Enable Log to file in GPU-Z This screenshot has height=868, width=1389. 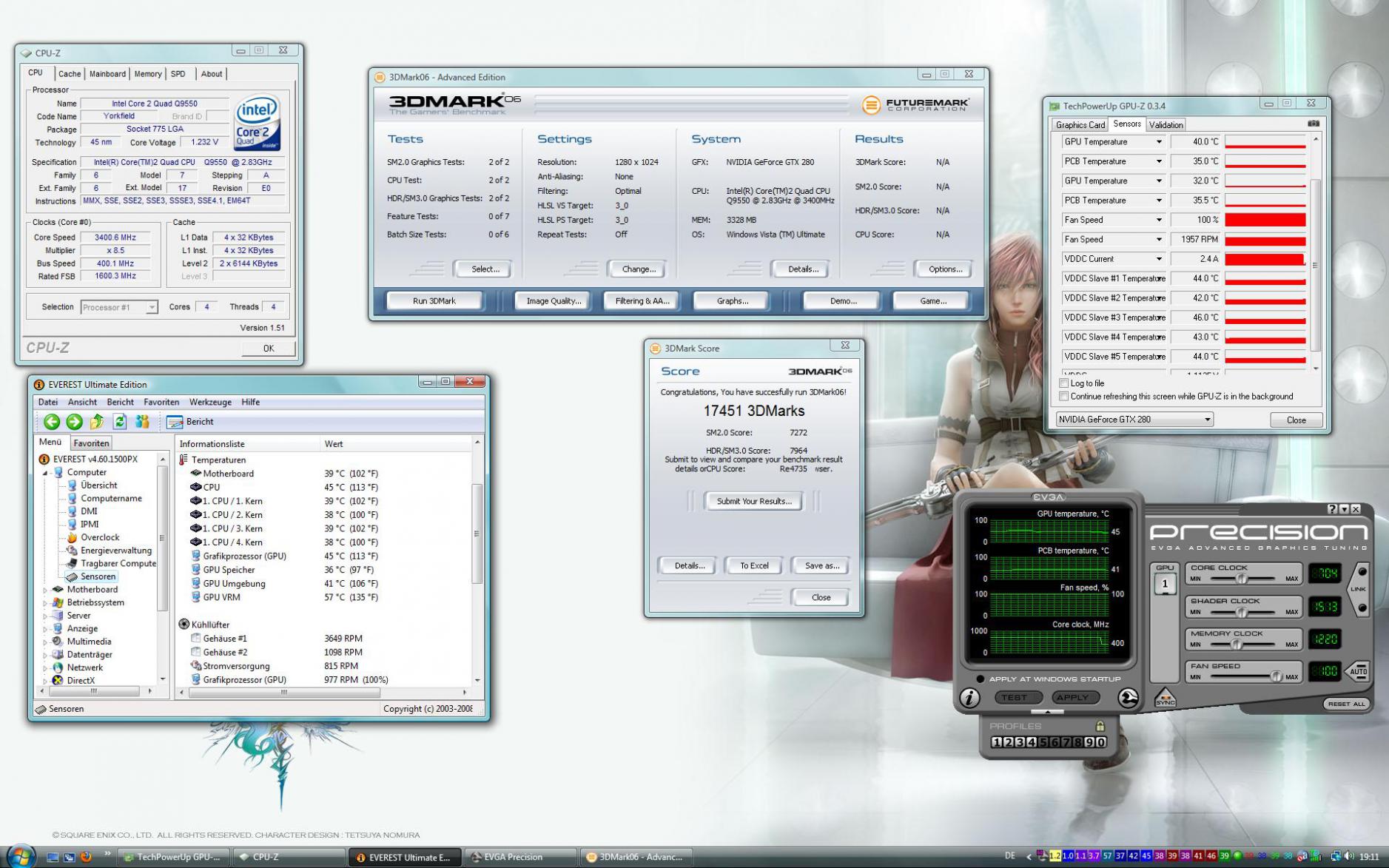(x=1064, y=383)
